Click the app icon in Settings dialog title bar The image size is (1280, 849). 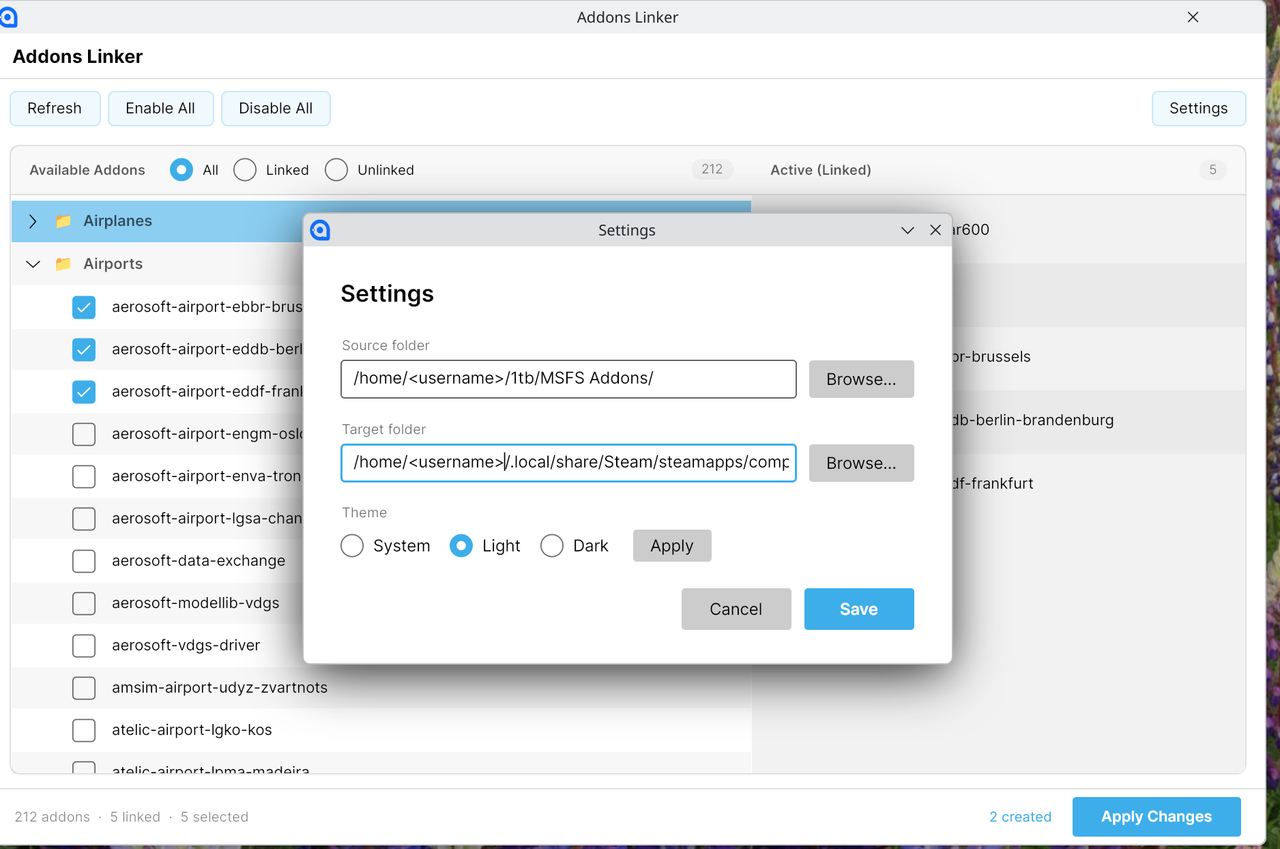pyautogui.click(x=320, y=230)
